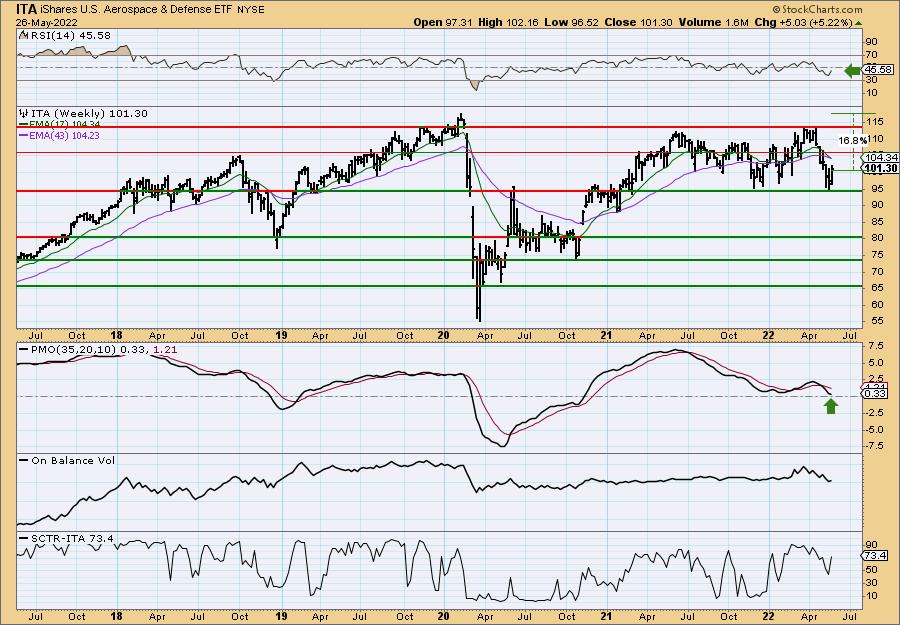
Task: Click the Close 101.30 value in header
Action: [x=639, y=22]
